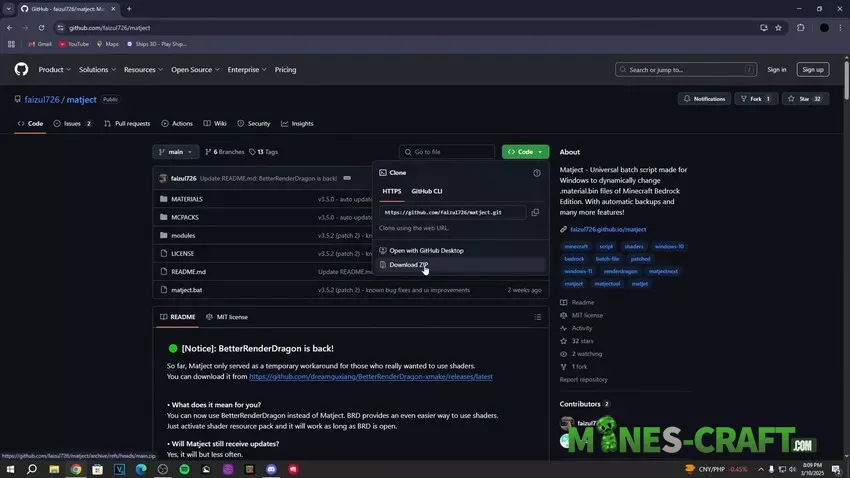The image size is (850, 478).
Task: Open Spotify from the taskbar
Action: pyautogui.click(x=185, y=469)
